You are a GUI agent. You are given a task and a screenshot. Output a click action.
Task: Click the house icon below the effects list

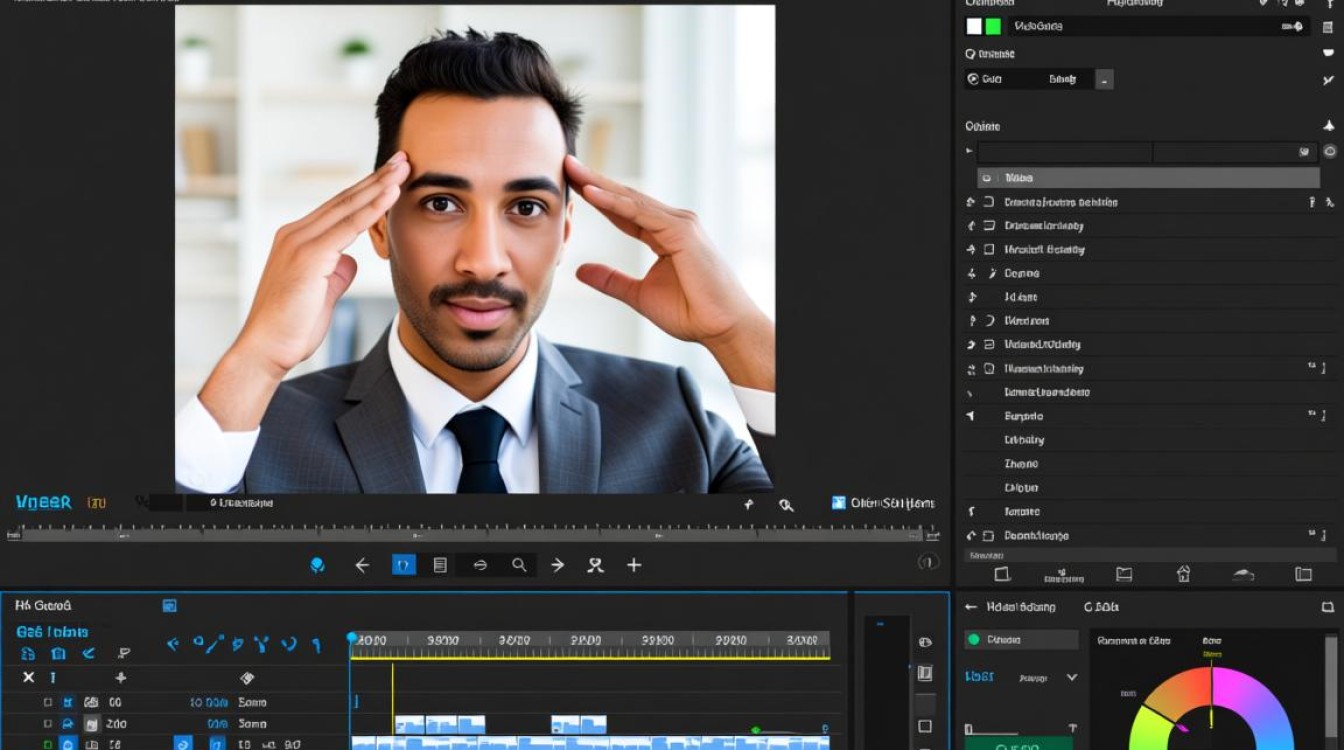click(1183, 574)
